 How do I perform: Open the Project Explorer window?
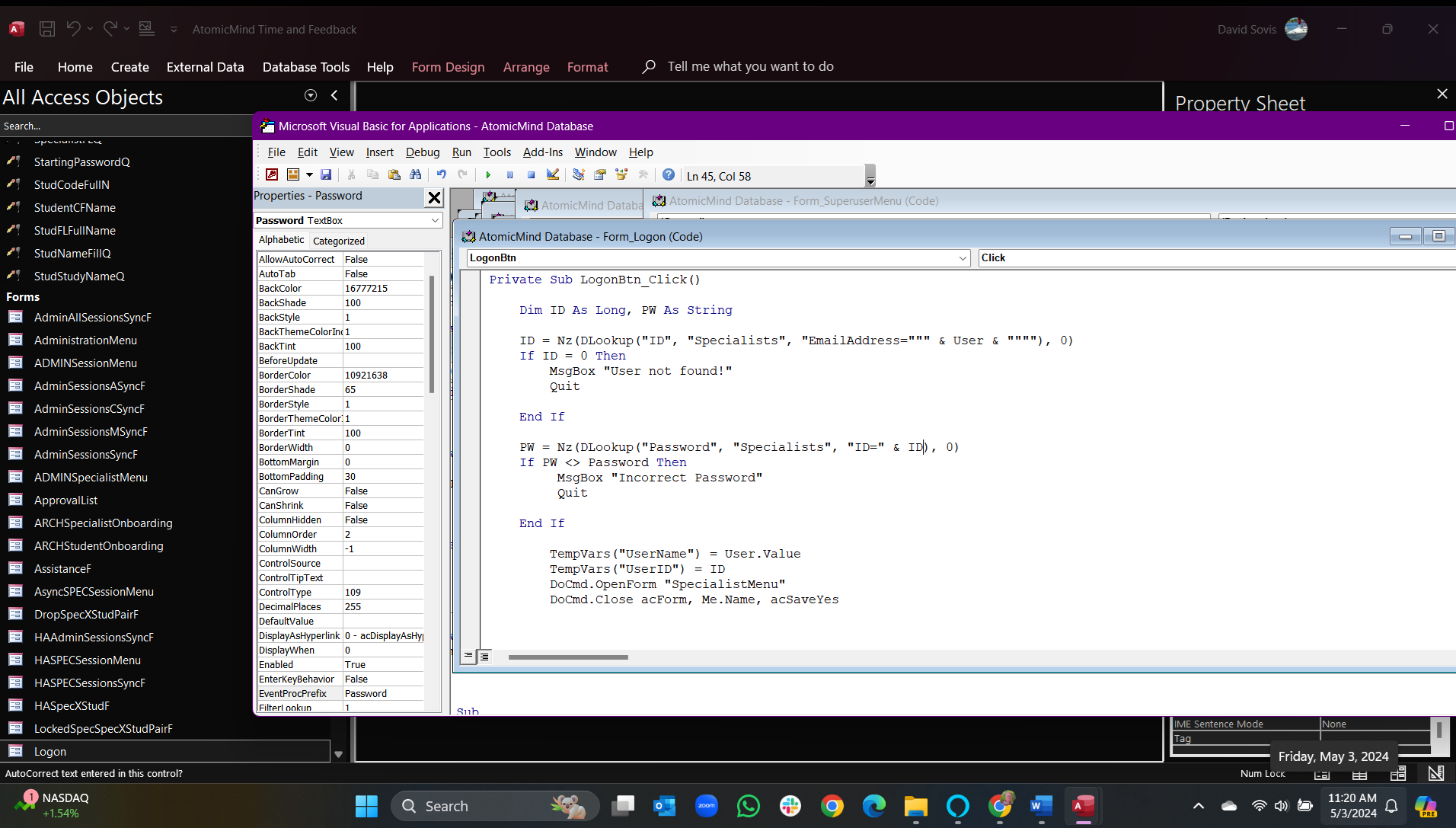coord(580,174)
